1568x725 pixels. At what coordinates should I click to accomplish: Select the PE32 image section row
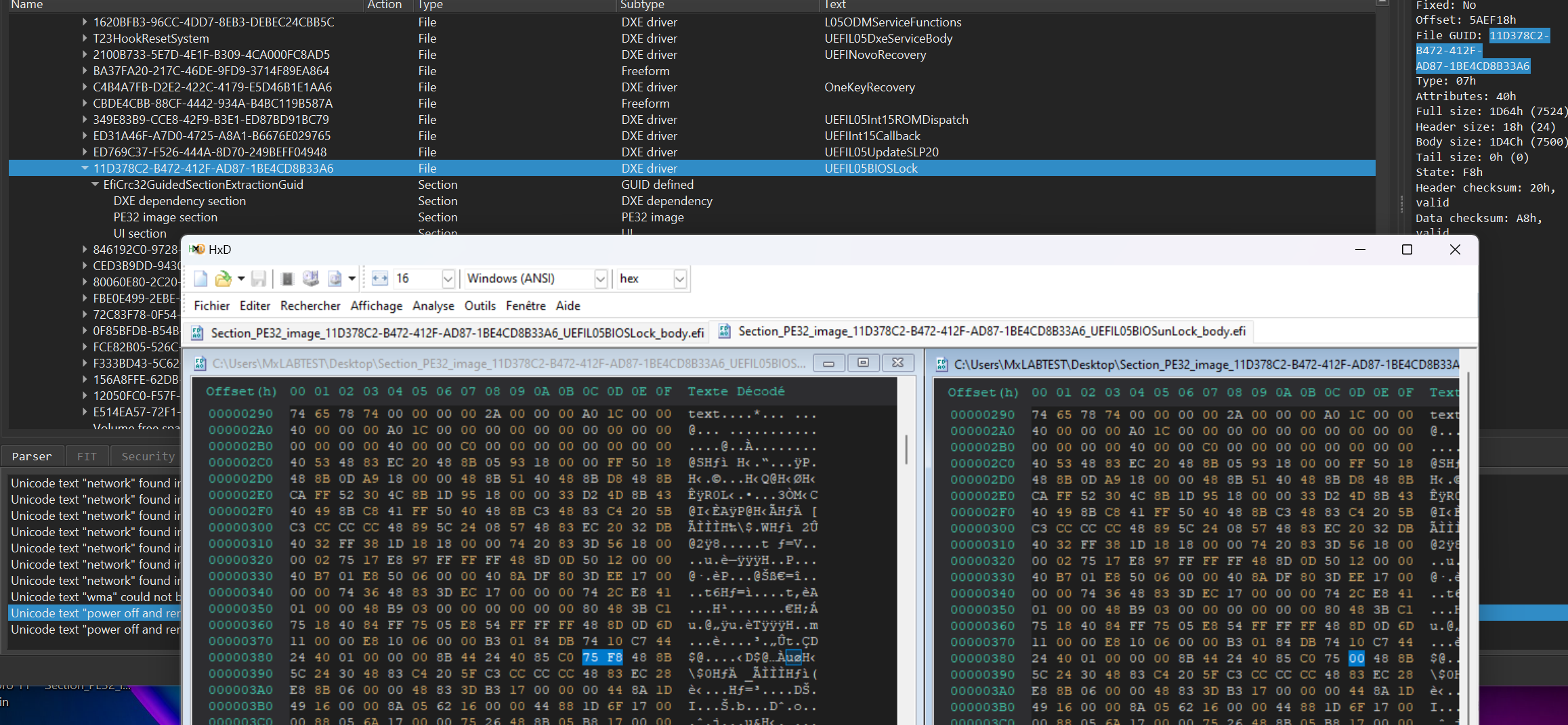165,217
